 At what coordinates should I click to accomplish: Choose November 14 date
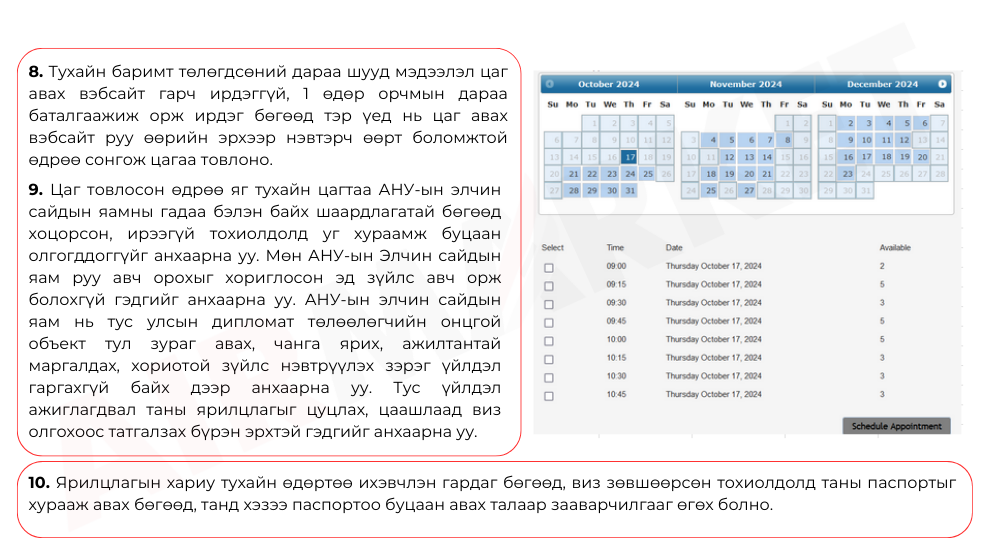coord(767,157)
